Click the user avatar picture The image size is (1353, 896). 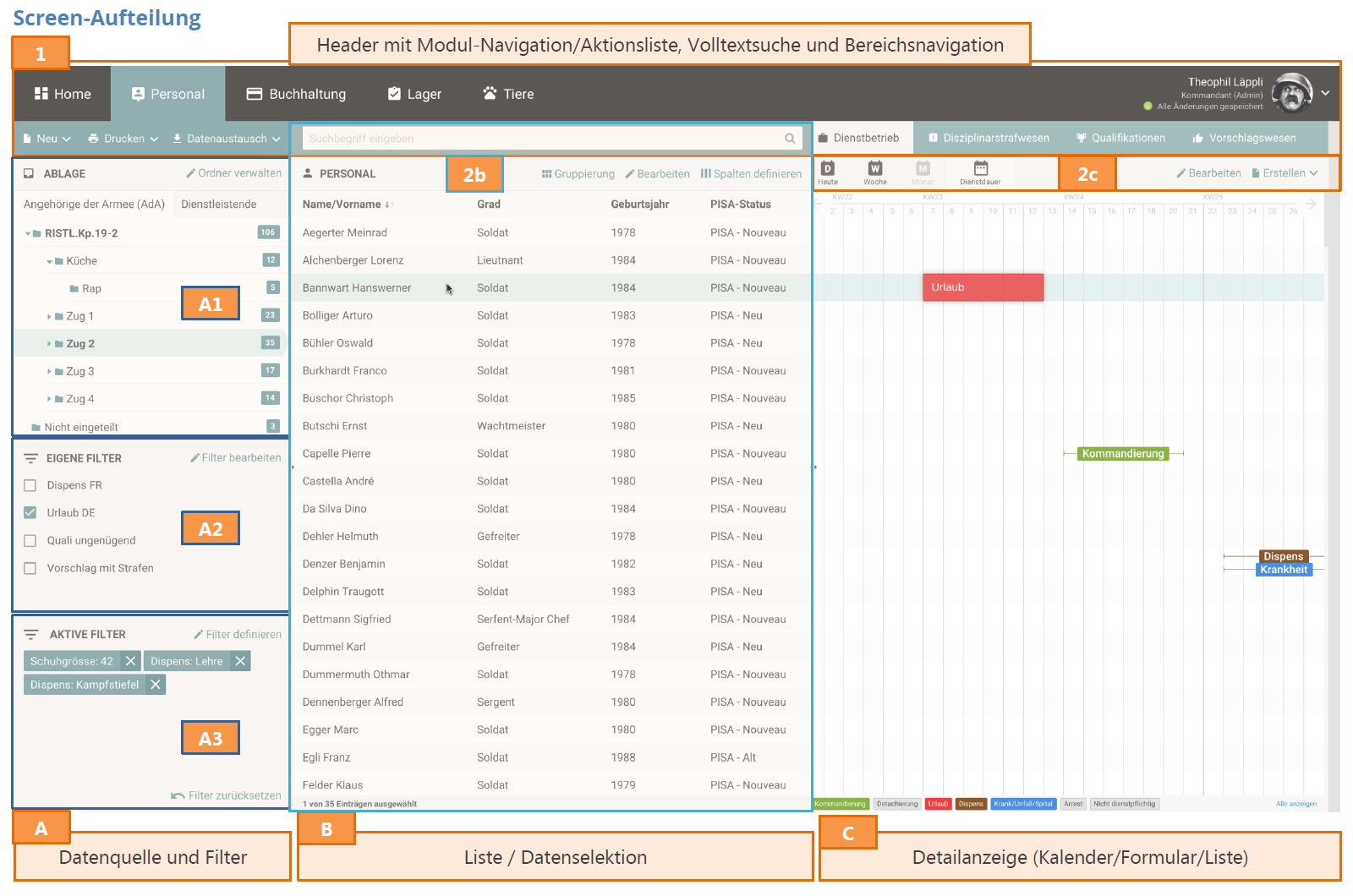click(x=1291, y=93)
